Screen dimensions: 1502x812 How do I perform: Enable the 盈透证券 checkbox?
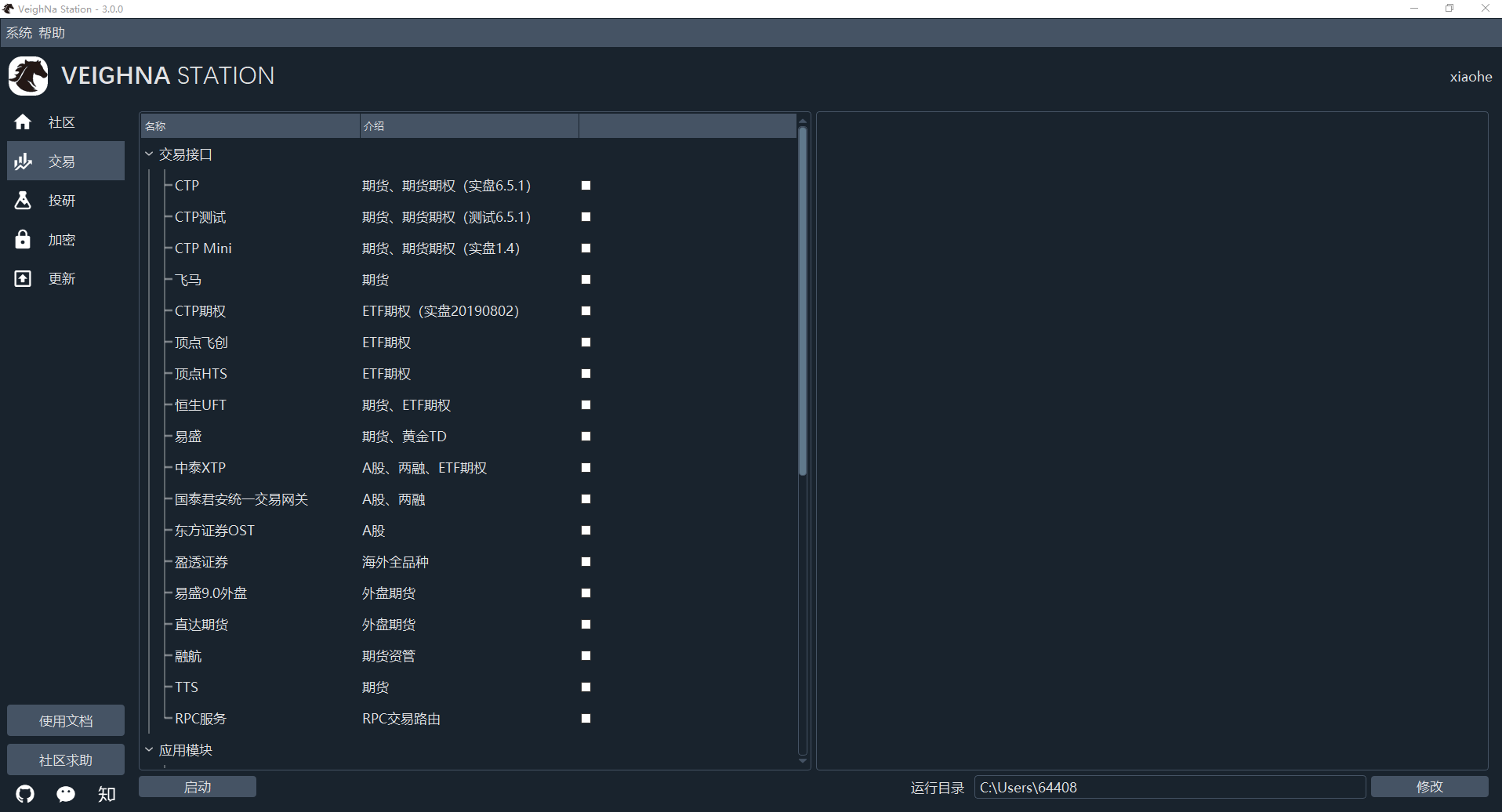(586, 561)
